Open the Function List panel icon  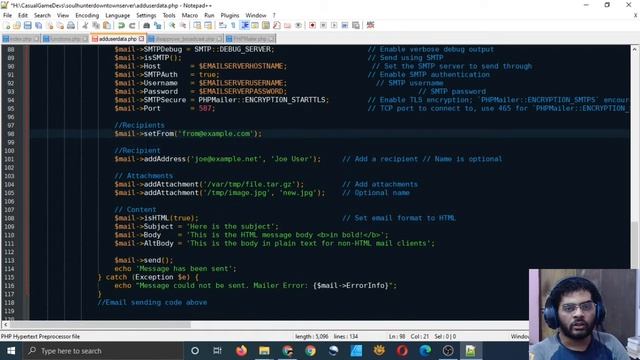pos(277,25)
